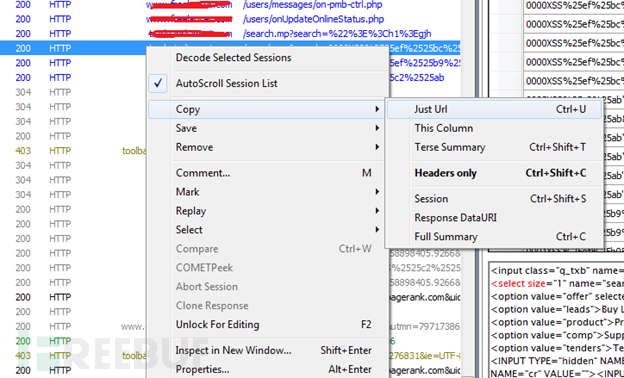Expand the Copy submenu arrow

coord(377,109)
